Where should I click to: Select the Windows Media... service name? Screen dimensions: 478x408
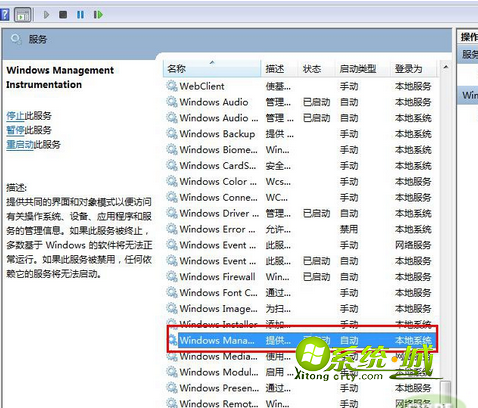click(x=218, y=356)
